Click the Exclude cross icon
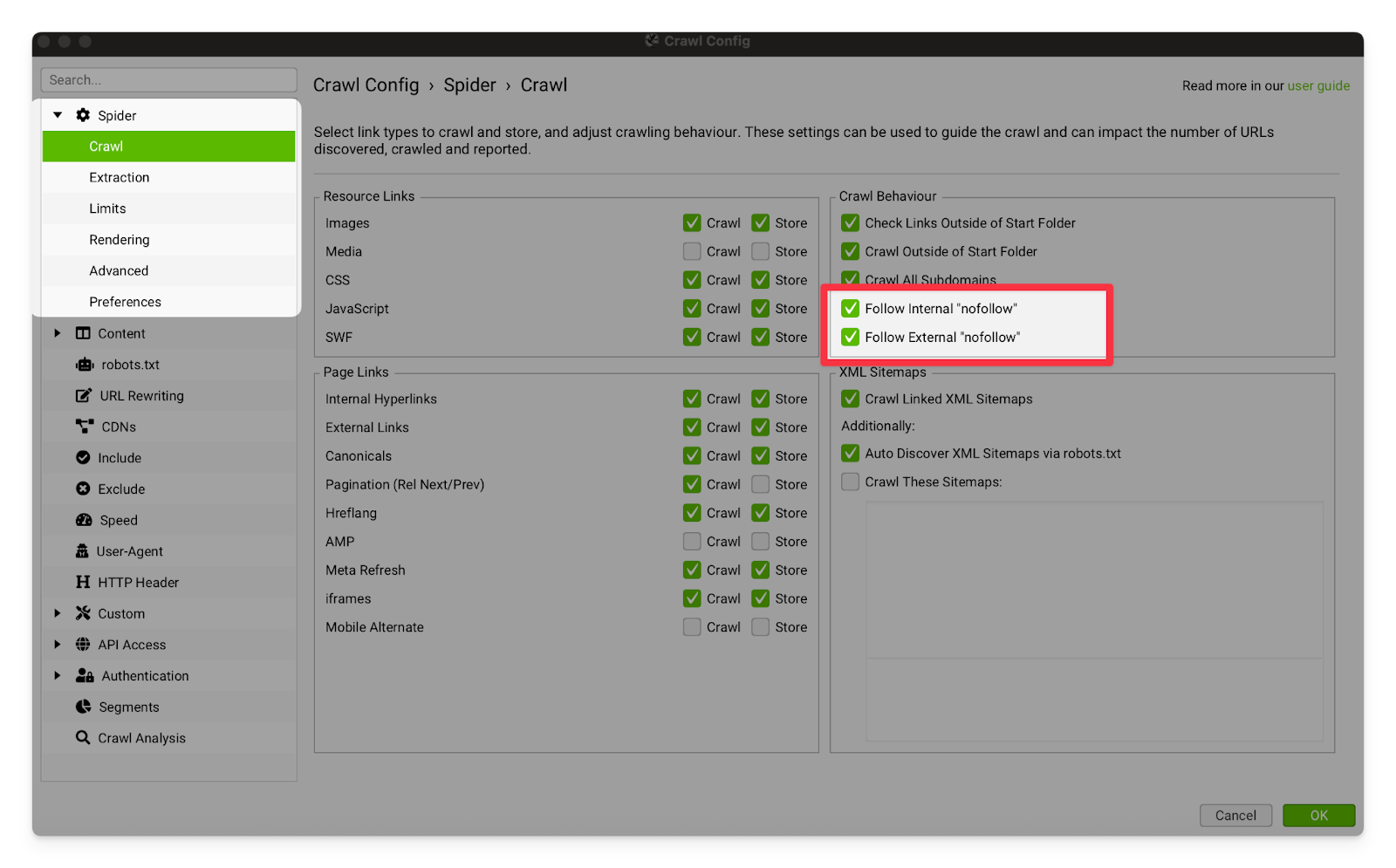This screenshot has width=1396, height=868. coord(83,489)
